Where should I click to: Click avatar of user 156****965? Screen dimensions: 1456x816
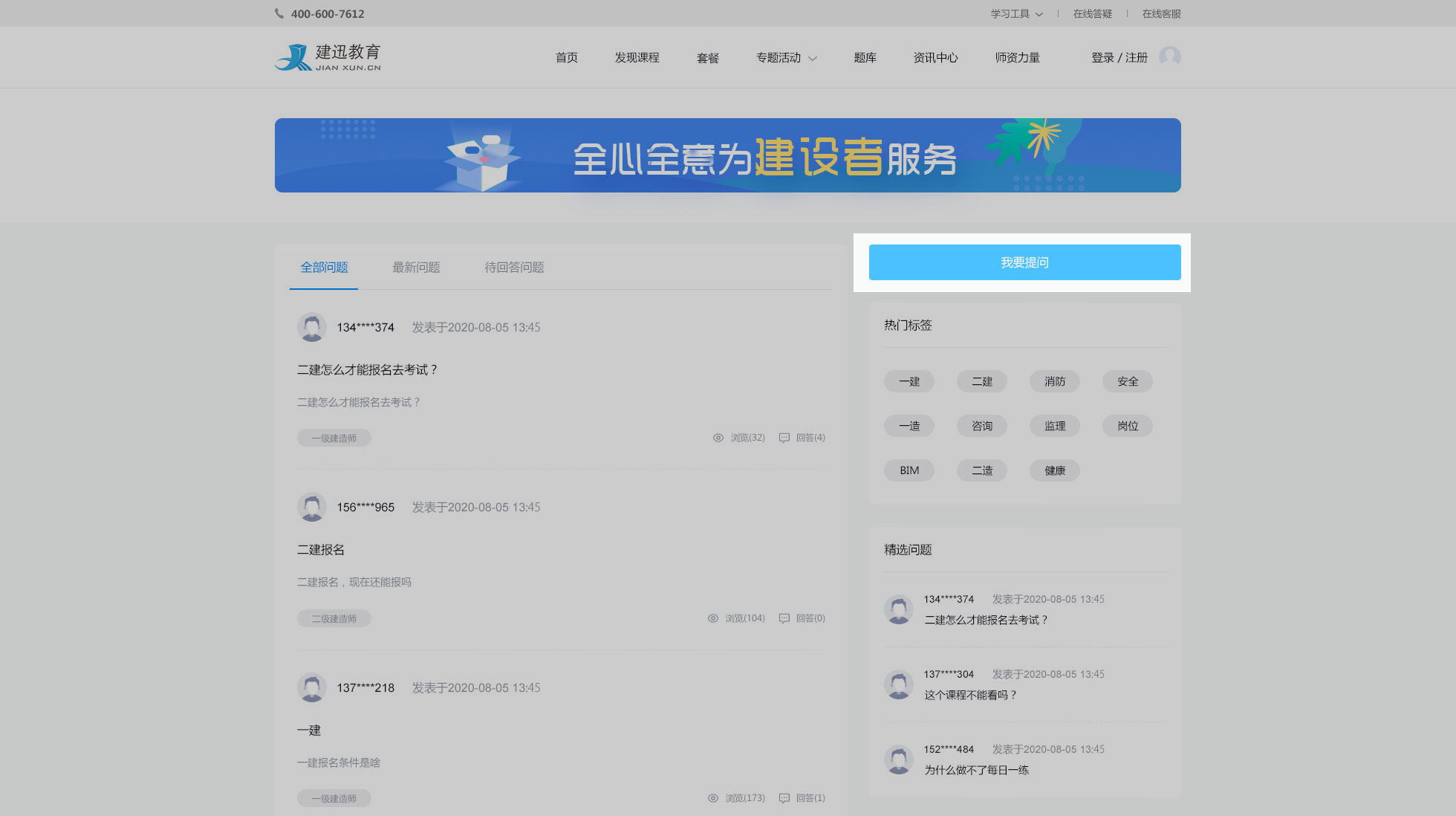coord(312,507)
